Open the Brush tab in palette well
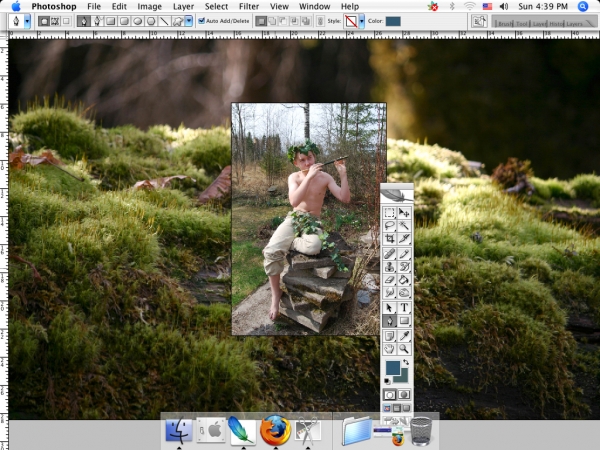 pos(504,24)
